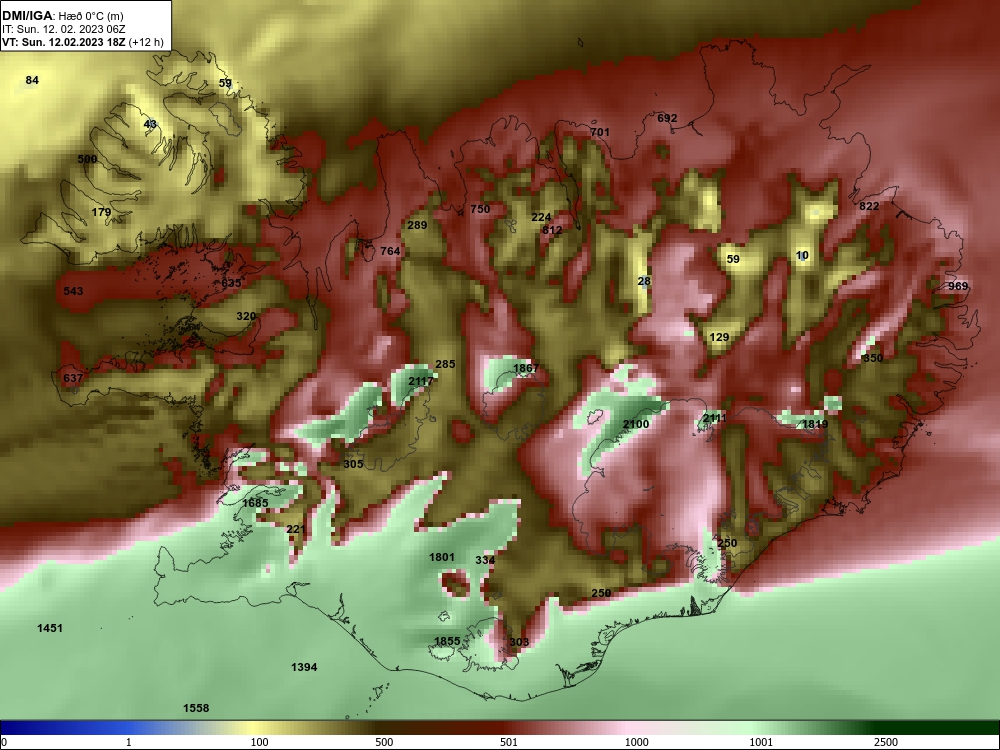Image resolution: width=1000 pixels, height=750 pixels.
Task: Pick the map value 635
Action: click(232, 283)
